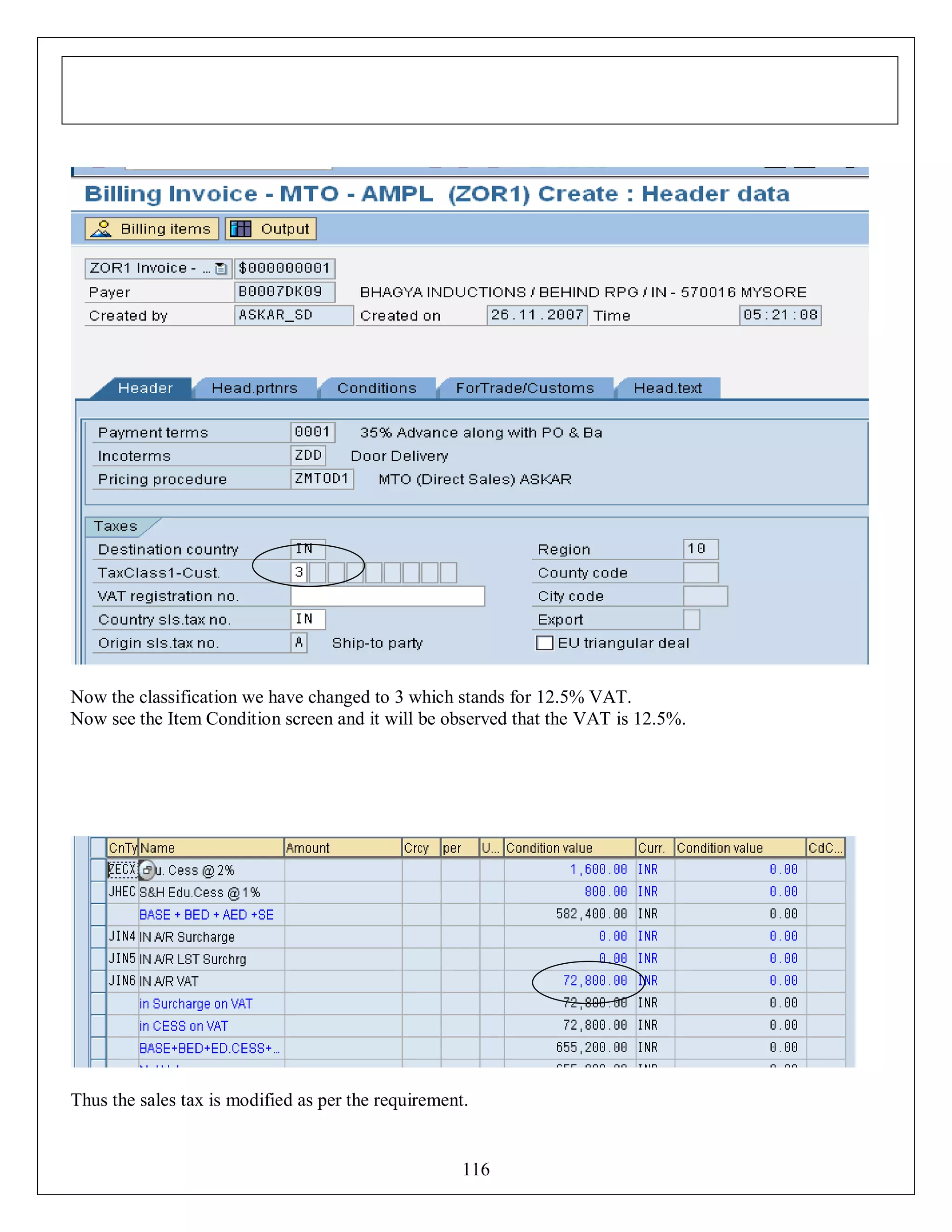Open the Origin sls.tax no. field
The image size is (952, 1232).
click(299, 643)
